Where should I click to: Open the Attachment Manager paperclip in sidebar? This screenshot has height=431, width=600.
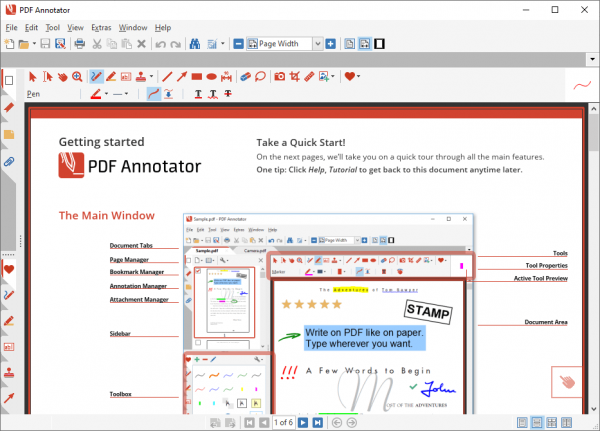pyautogui.click(x=9, y=160)
